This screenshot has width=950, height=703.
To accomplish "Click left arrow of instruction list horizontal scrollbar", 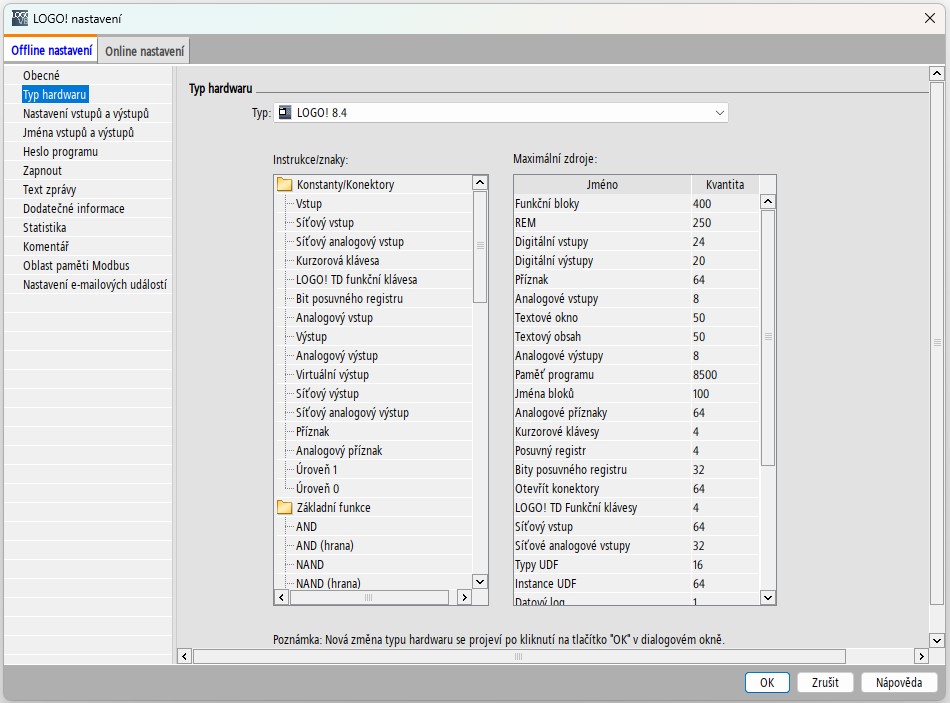I will click(x=281, y=597).
